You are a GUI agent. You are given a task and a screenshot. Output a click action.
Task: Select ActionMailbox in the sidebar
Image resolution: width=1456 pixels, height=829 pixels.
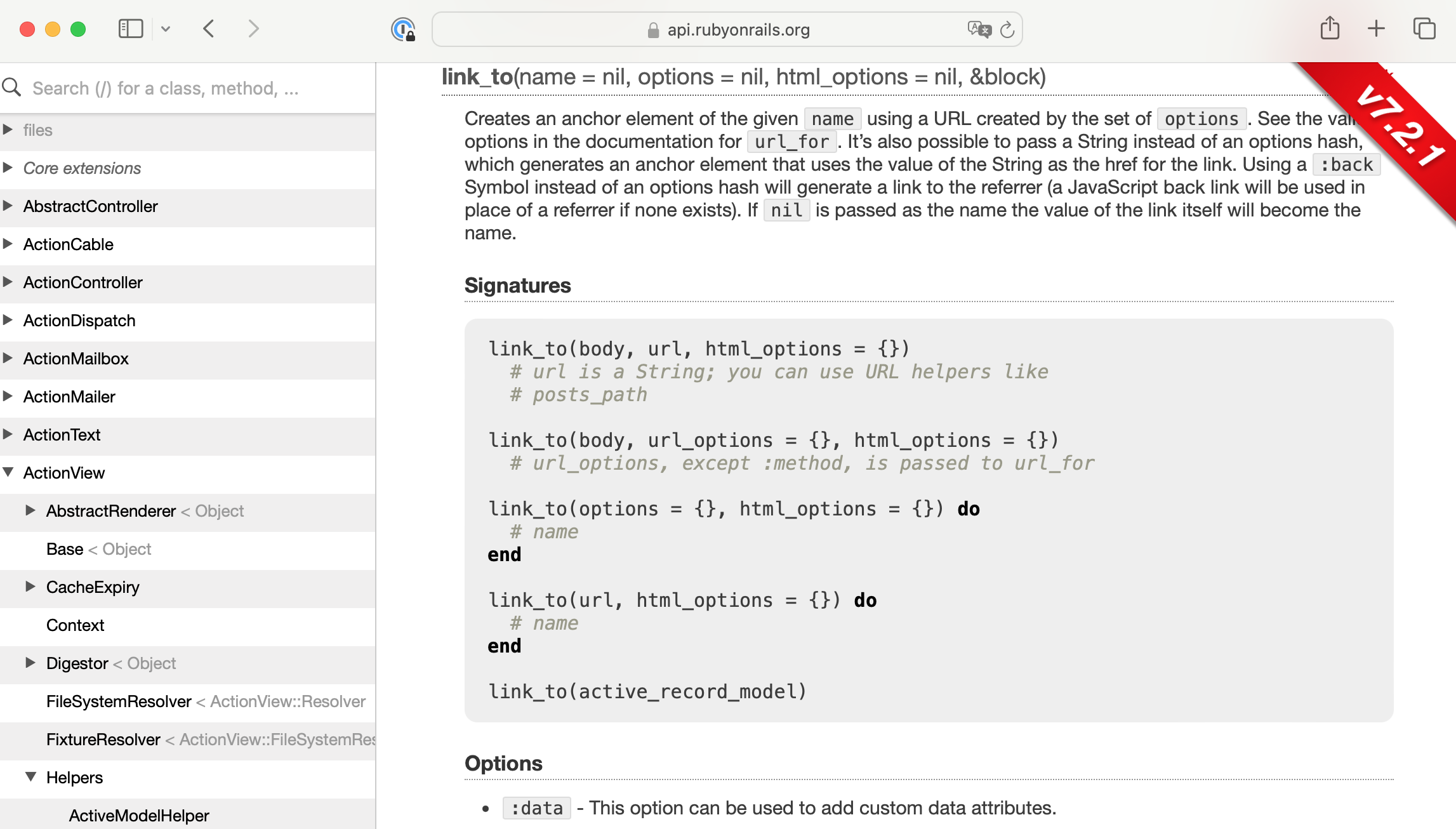click(x=76, y=358)
